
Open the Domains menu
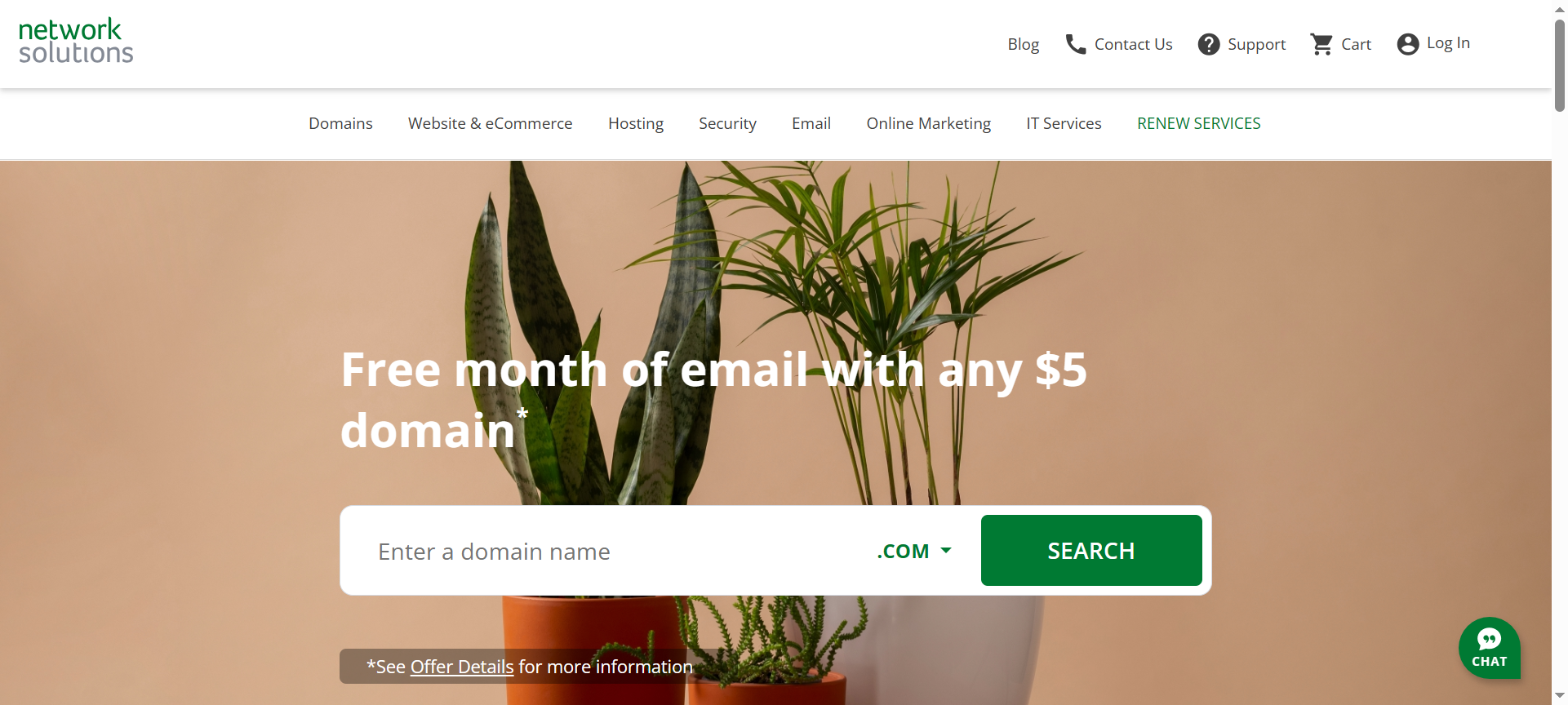pos(340,123)
